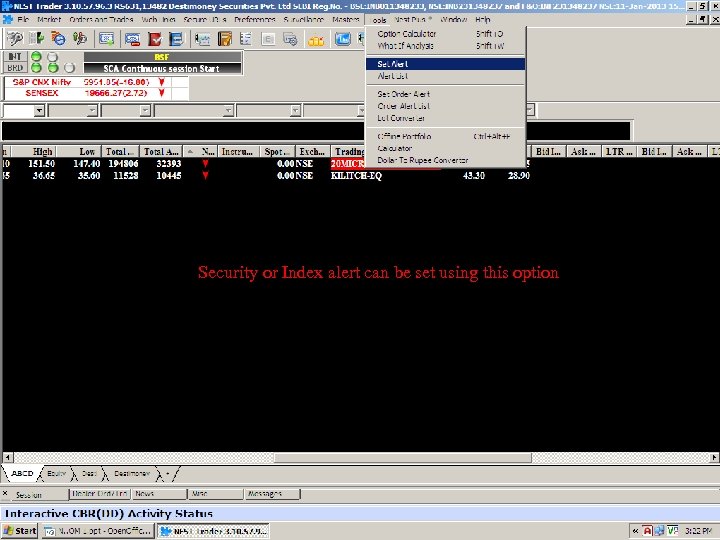Click the green indicator light beside INT

click(x=36, y=56)
